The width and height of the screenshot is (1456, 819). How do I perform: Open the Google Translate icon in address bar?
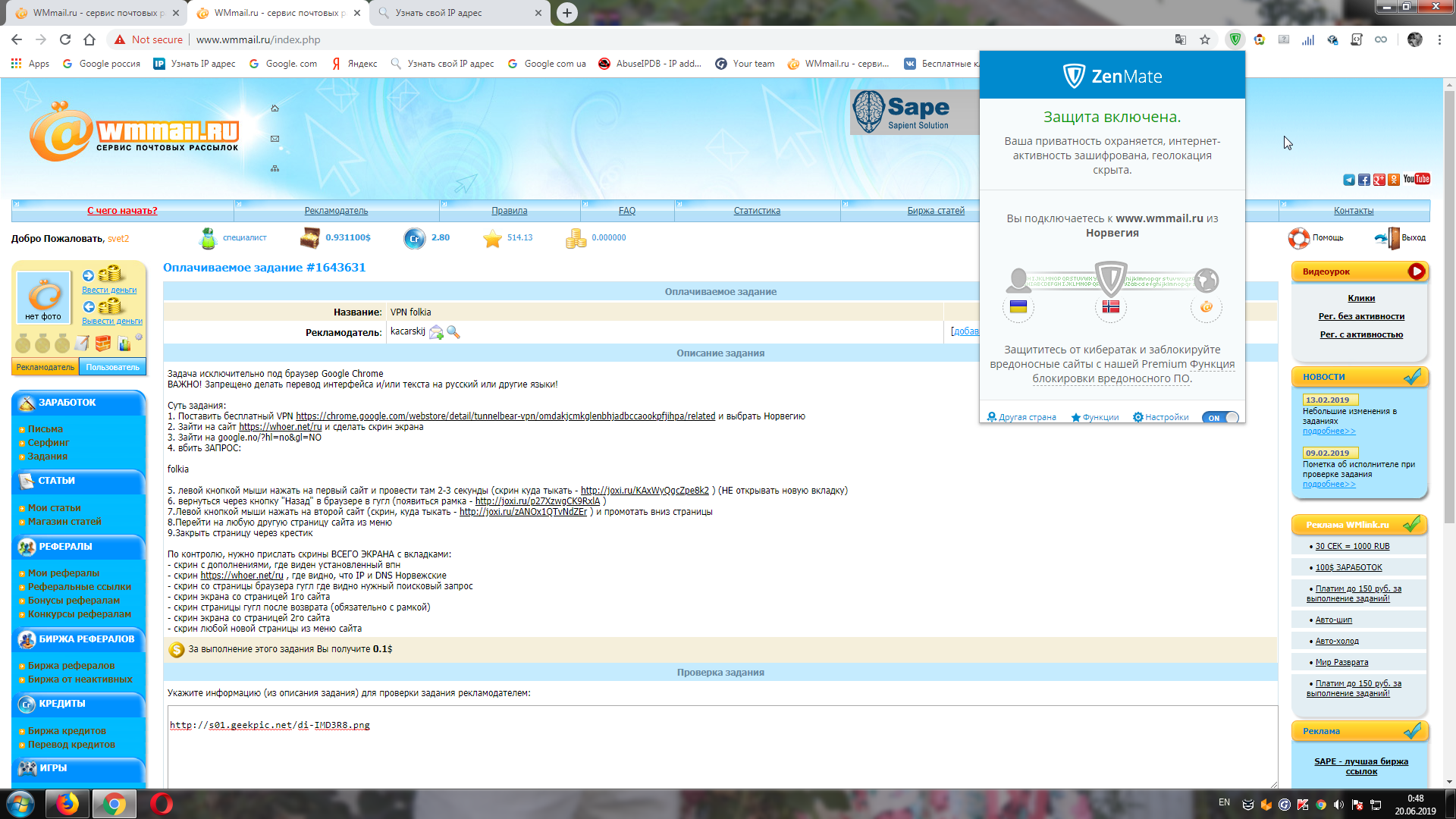tap(1181, 39)
